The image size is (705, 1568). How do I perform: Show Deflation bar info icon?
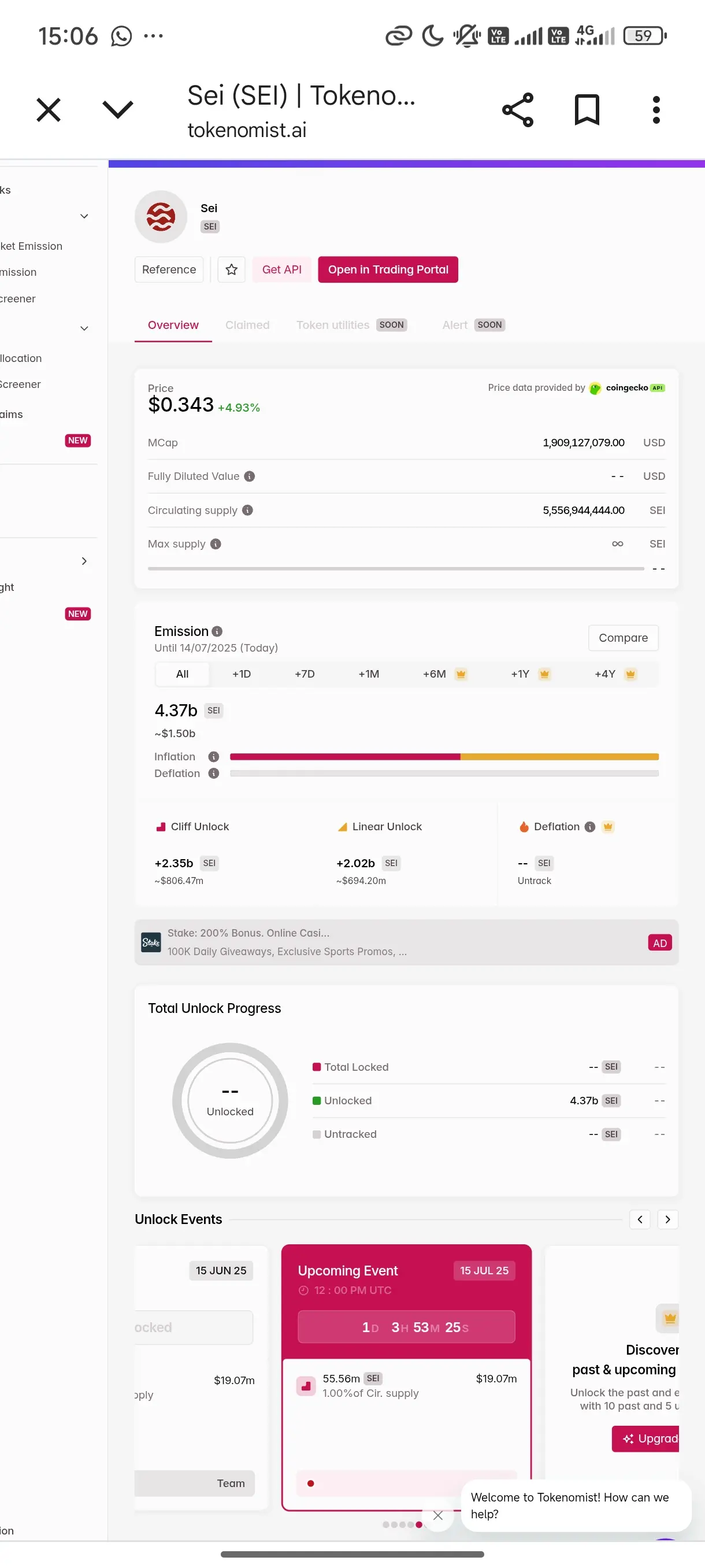pos(213,774)
